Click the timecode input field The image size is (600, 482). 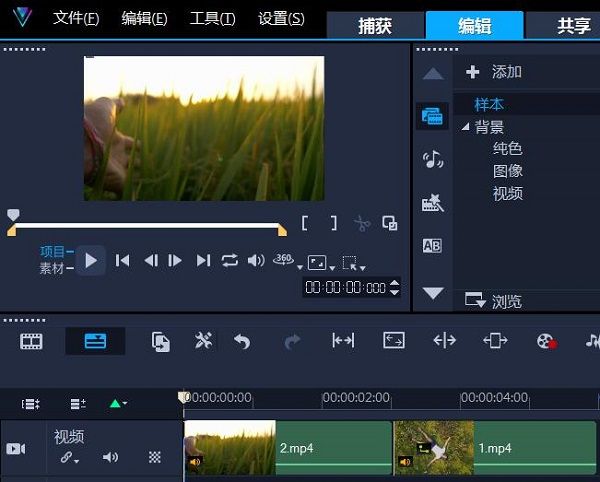click(346, 287)
